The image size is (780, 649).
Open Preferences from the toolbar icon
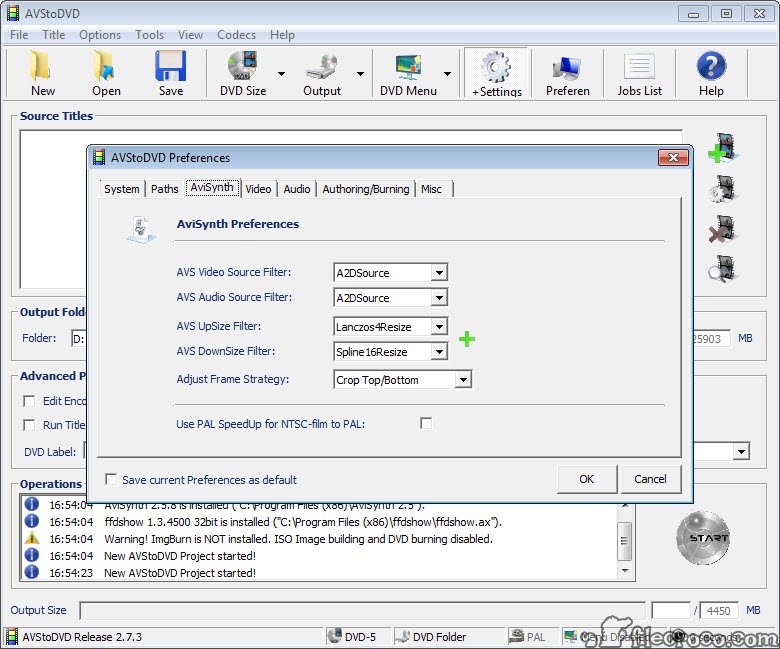[567, 68]
